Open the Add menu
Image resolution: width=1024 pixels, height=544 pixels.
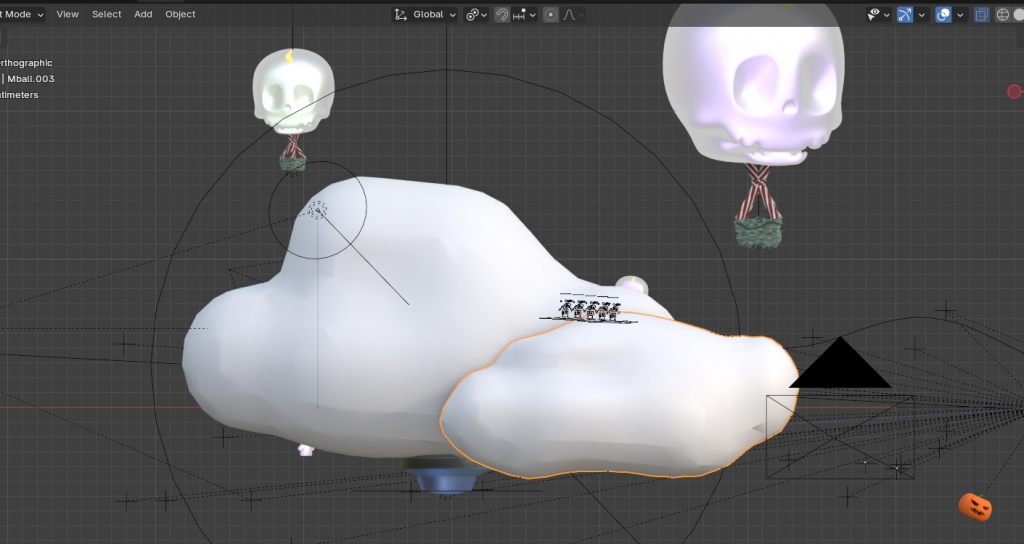[x=143, y=14]
